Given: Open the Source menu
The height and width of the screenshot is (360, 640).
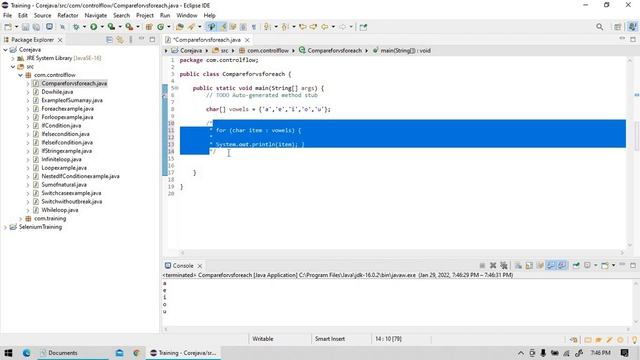Looking at the screenshot, I should (42, 16).
